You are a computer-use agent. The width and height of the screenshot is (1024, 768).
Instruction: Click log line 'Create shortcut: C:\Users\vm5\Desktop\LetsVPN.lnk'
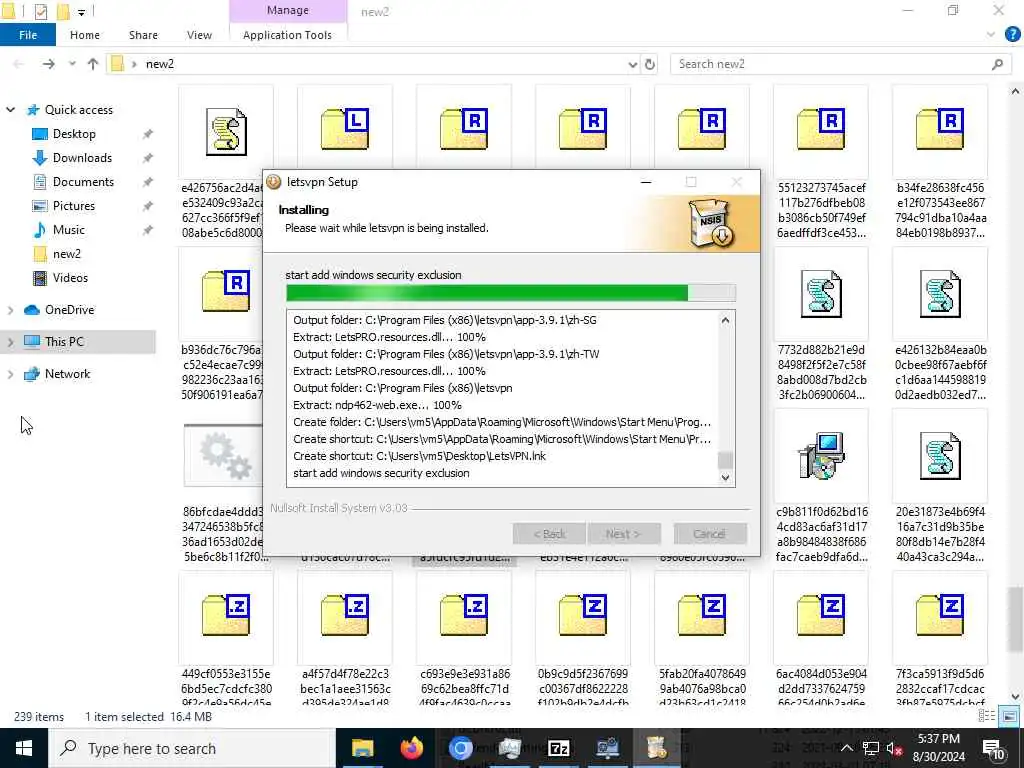click(x=419, y=456)
